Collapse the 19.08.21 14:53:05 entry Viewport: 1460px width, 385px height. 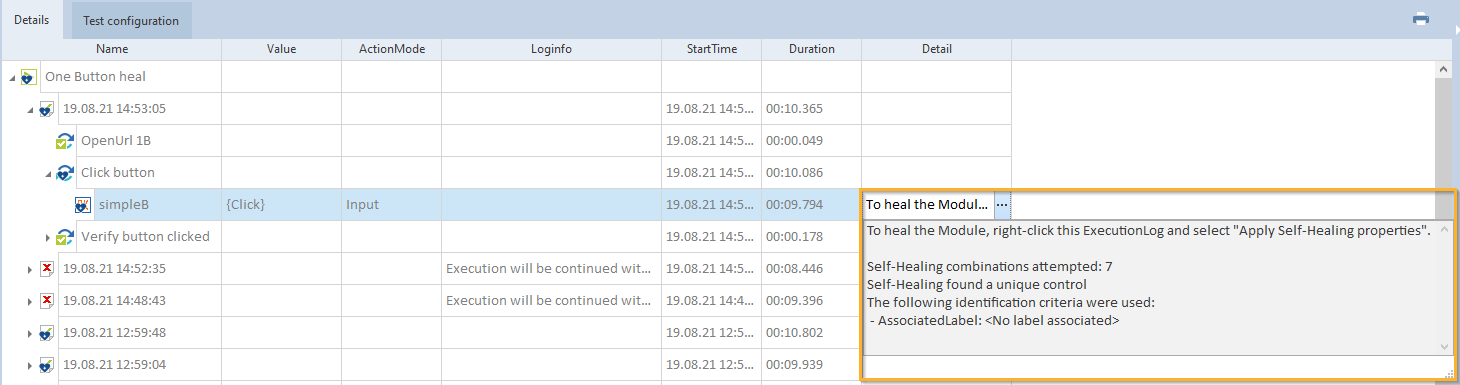click(30, 109)
